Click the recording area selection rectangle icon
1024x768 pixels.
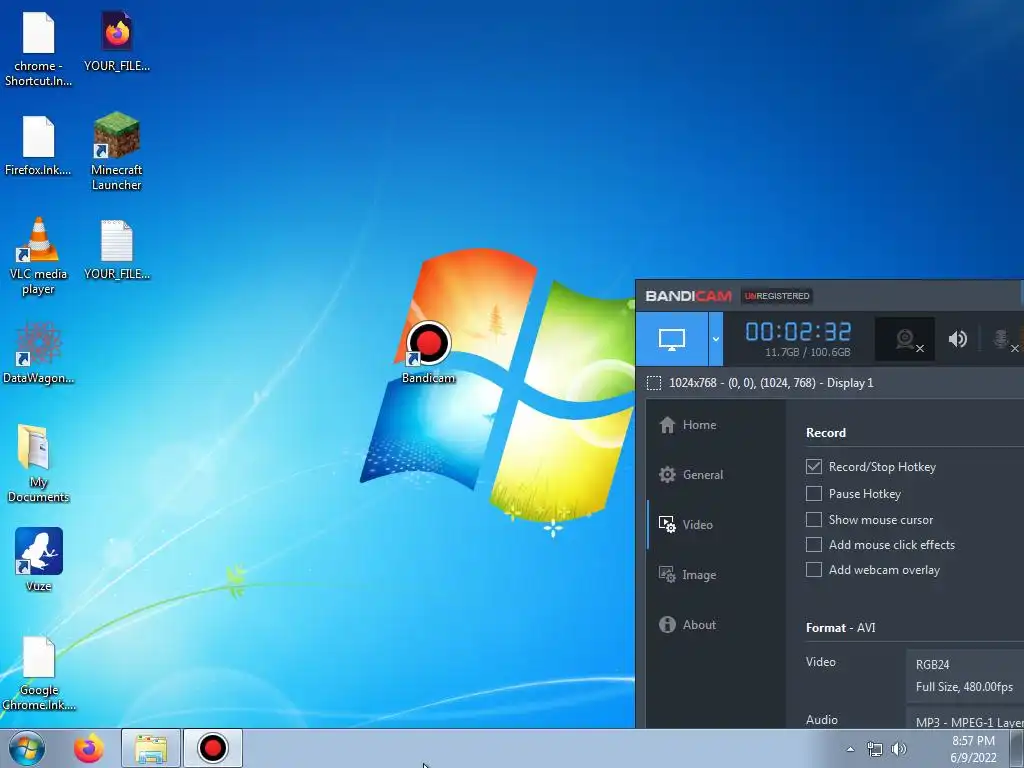pyautogui.click(x=654, y=383)
